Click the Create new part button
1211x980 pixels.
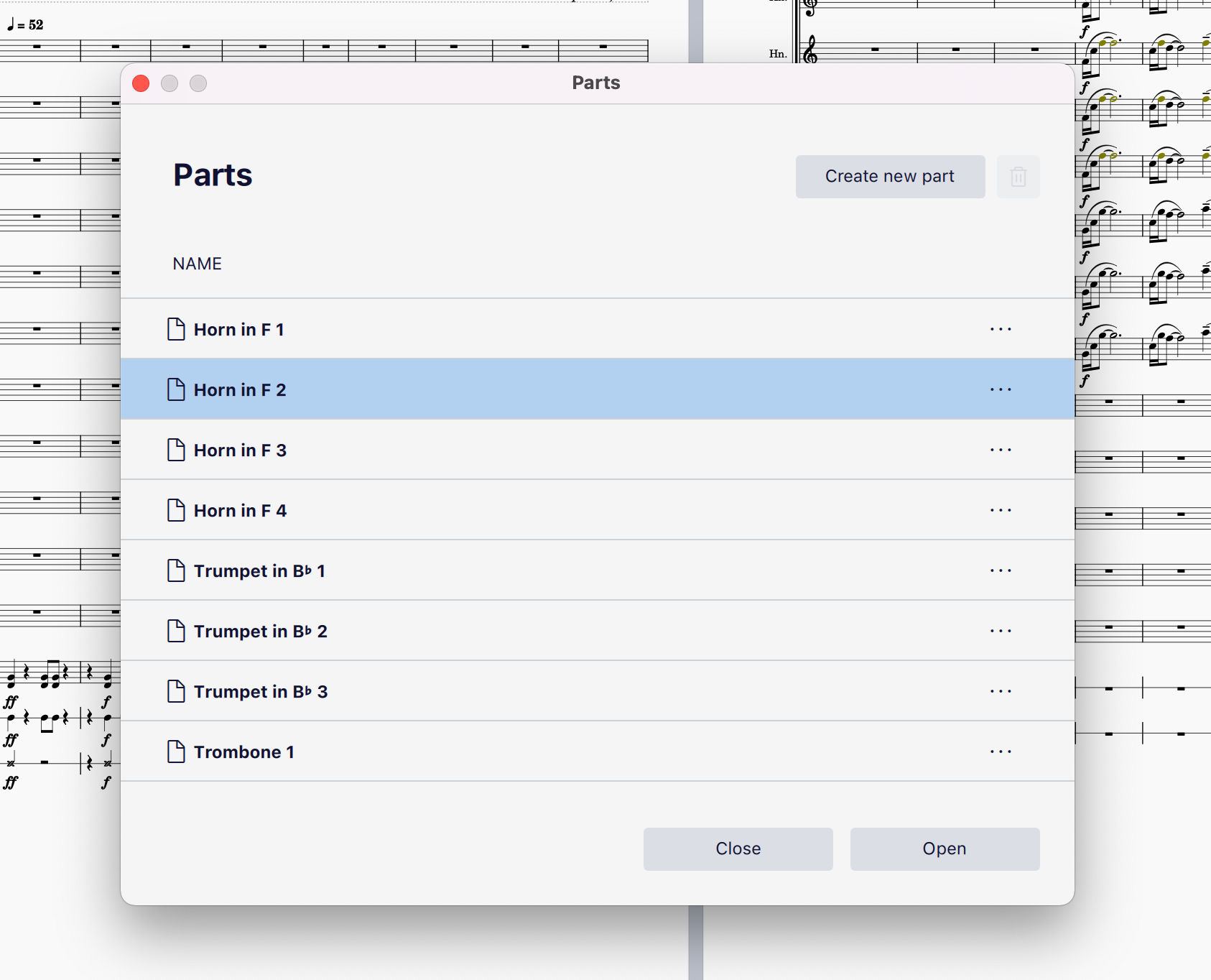point(890,176)
